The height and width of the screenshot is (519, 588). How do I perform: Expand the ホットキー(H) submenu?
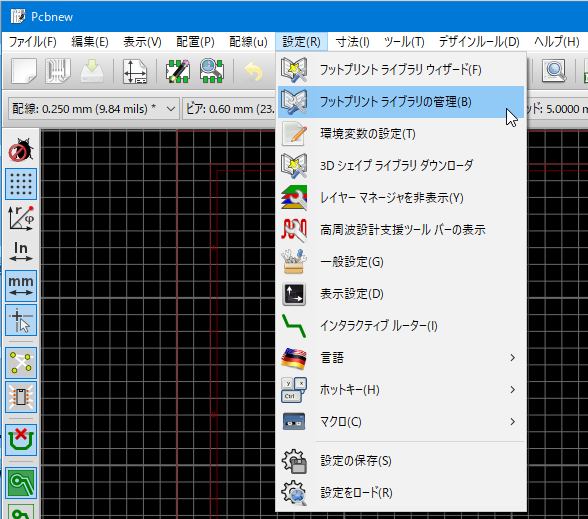[x=401, y=390]
